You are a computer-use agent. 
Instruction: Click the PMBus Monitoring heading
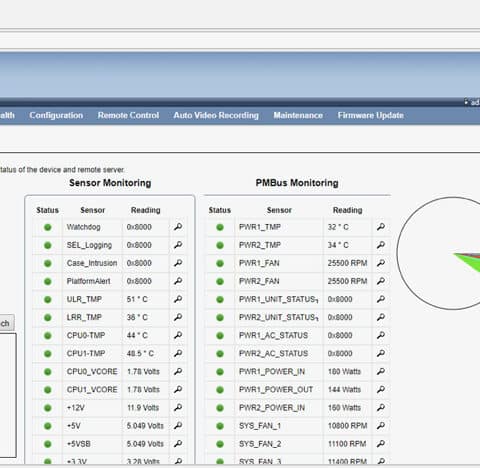click(297, 183)
